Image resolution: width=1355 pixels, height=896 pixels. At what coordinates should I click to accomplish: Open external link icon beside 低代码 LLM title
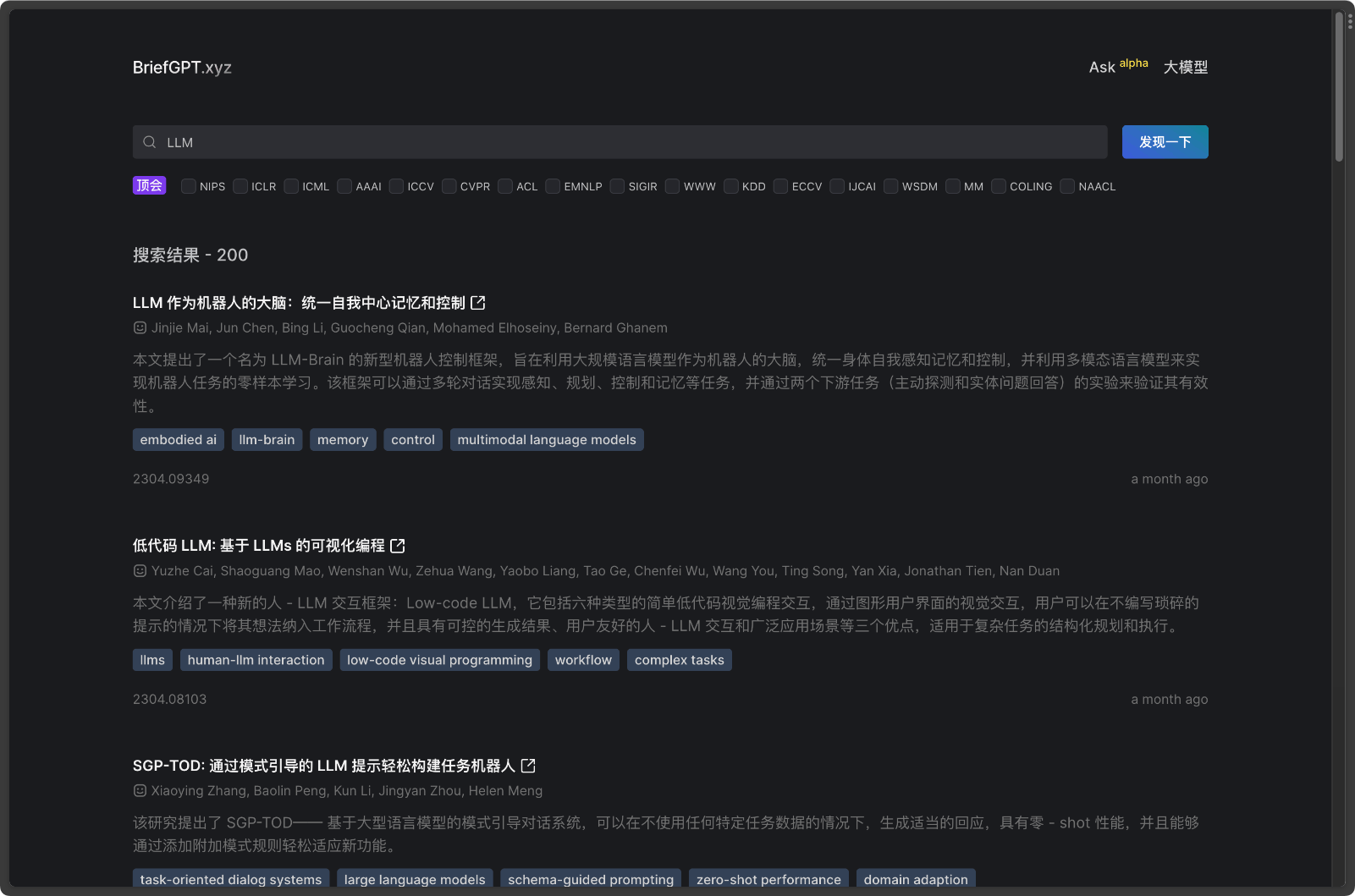tap(399, 546)
